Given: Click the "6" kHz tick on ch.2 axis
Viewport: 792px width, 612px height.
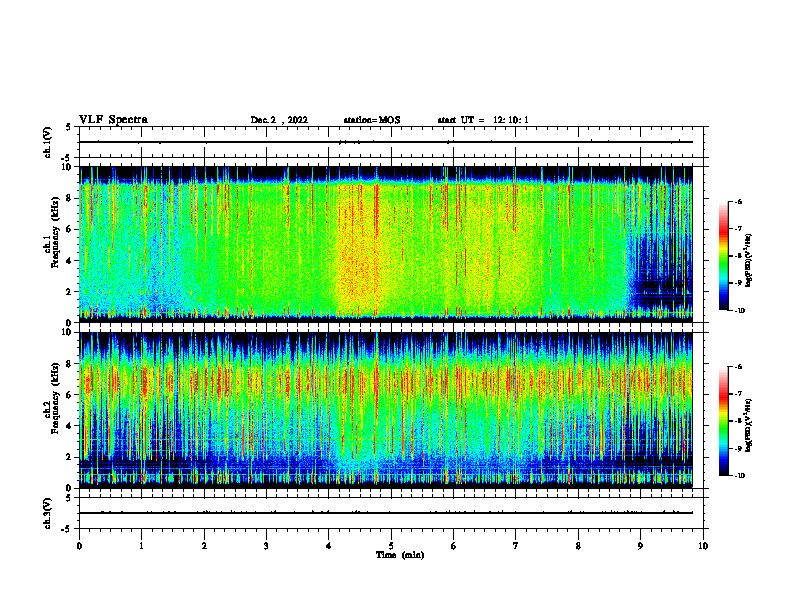Looking at the screenshot, I should pyautogui.click(x=69, y=395).
